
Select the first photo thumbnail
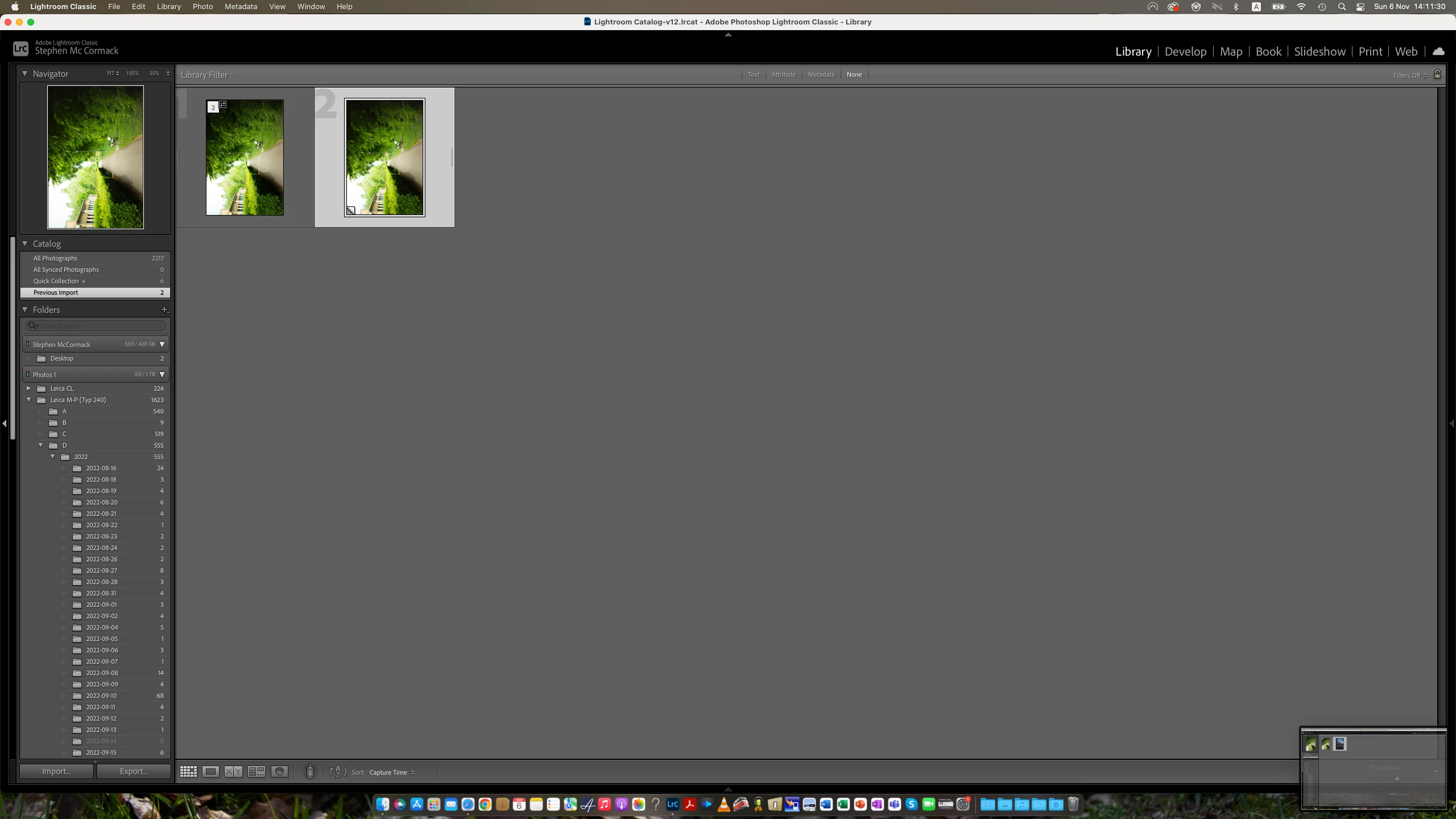(245, 158)
